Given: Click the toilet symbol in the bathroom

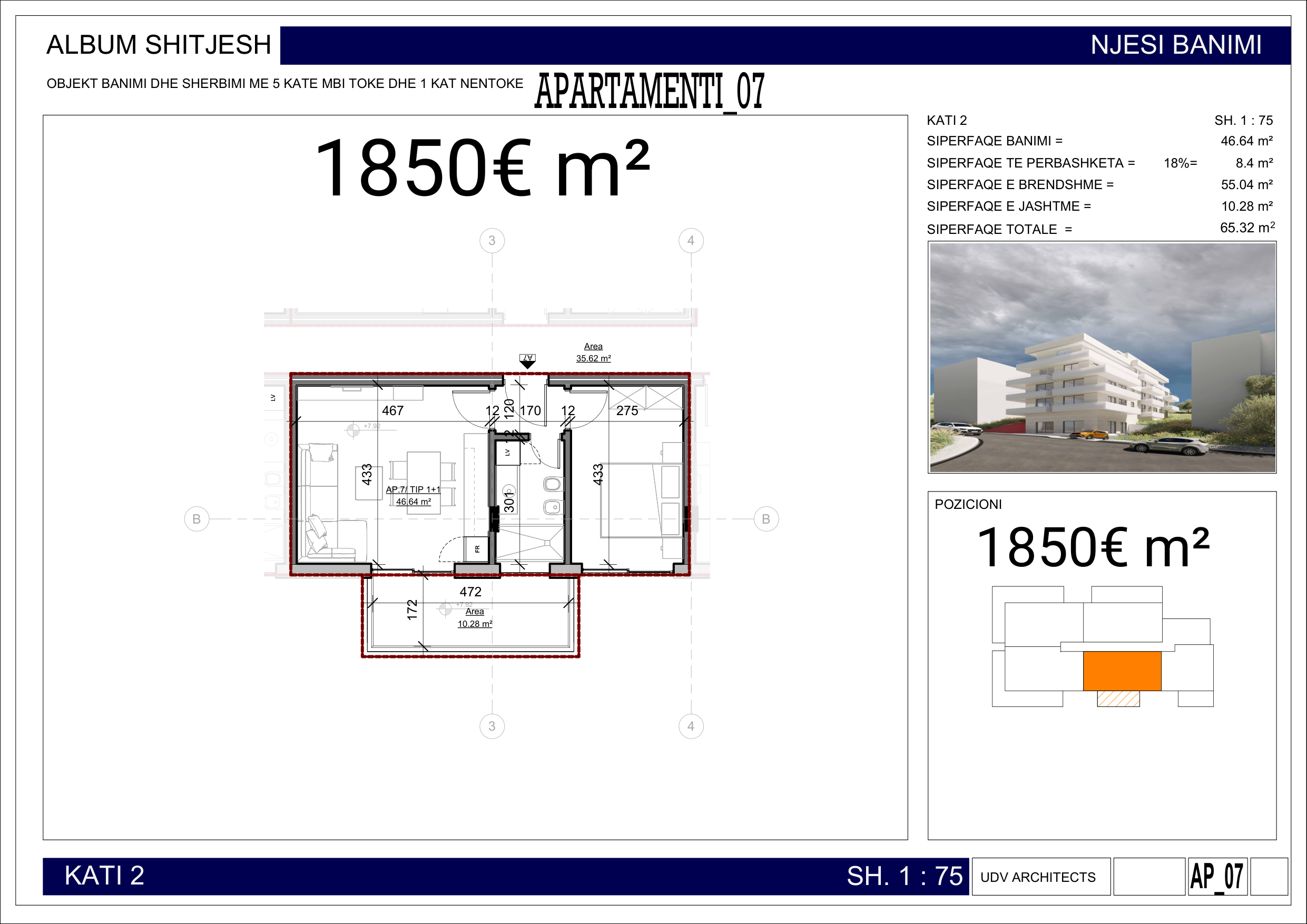Looking at the screenshot, I should point(552,485).
